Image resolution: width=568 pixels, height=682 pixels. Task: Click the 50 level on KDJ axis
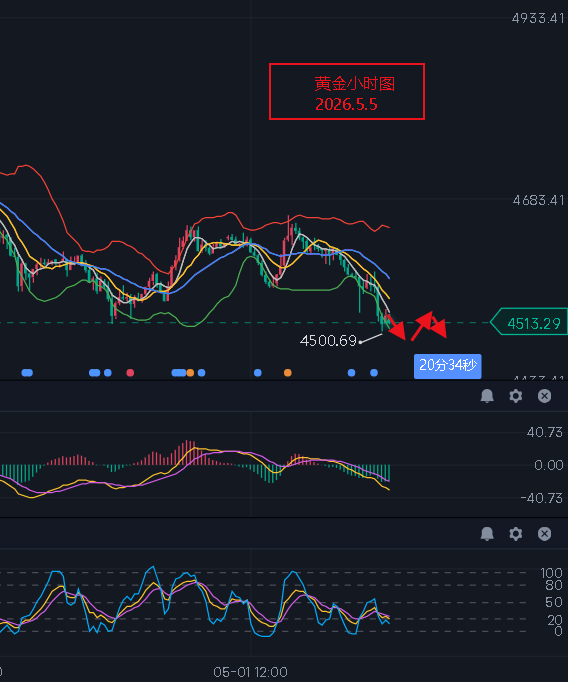[x=554, y=602]
